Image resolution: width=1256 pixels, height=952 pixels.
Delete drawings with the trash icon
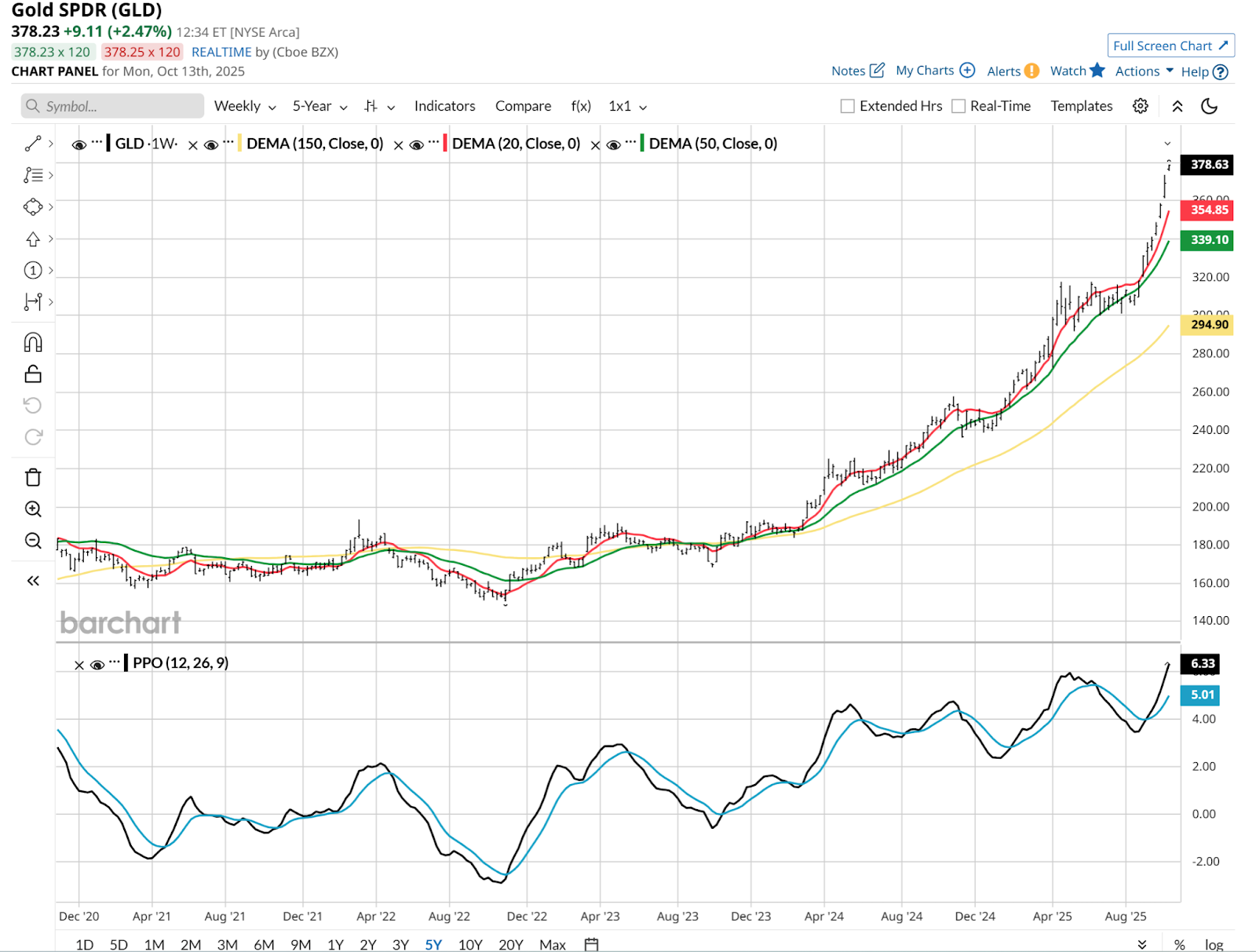pos(33,477)
